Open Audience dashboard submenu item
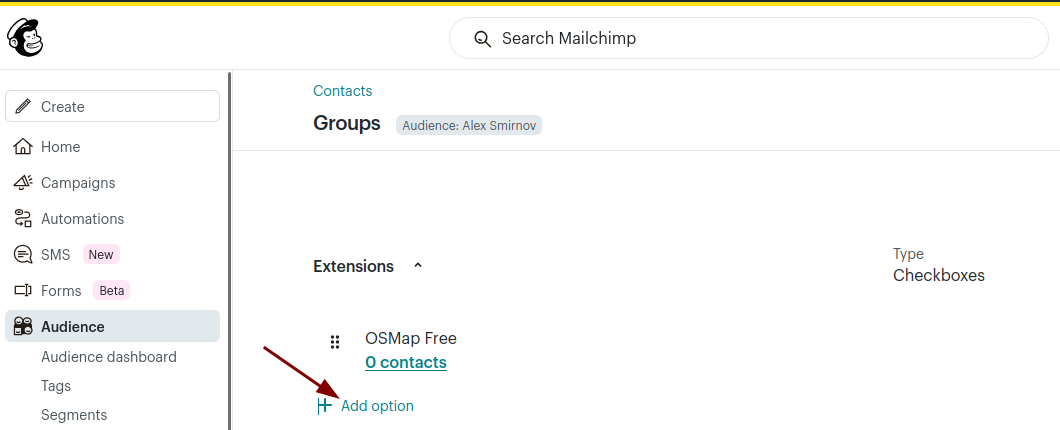This screenshot has width=1060, height=430. point(109,356)
